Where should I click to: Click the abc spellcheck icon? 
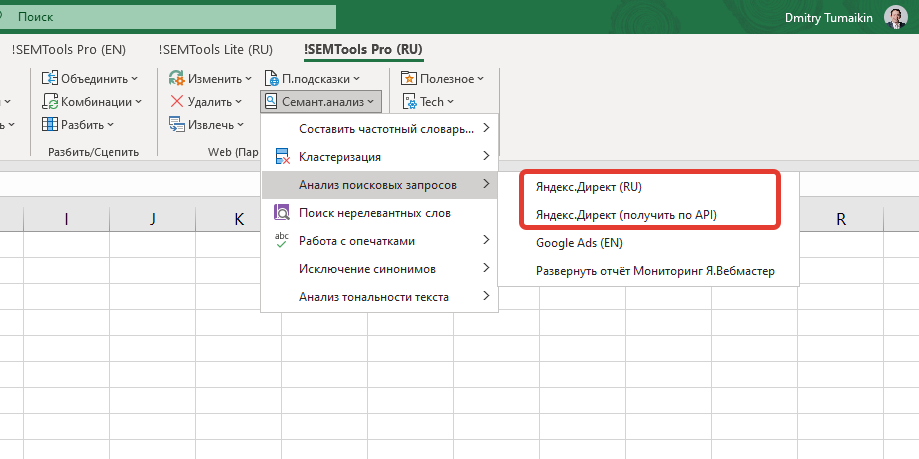tap(282, 240)
